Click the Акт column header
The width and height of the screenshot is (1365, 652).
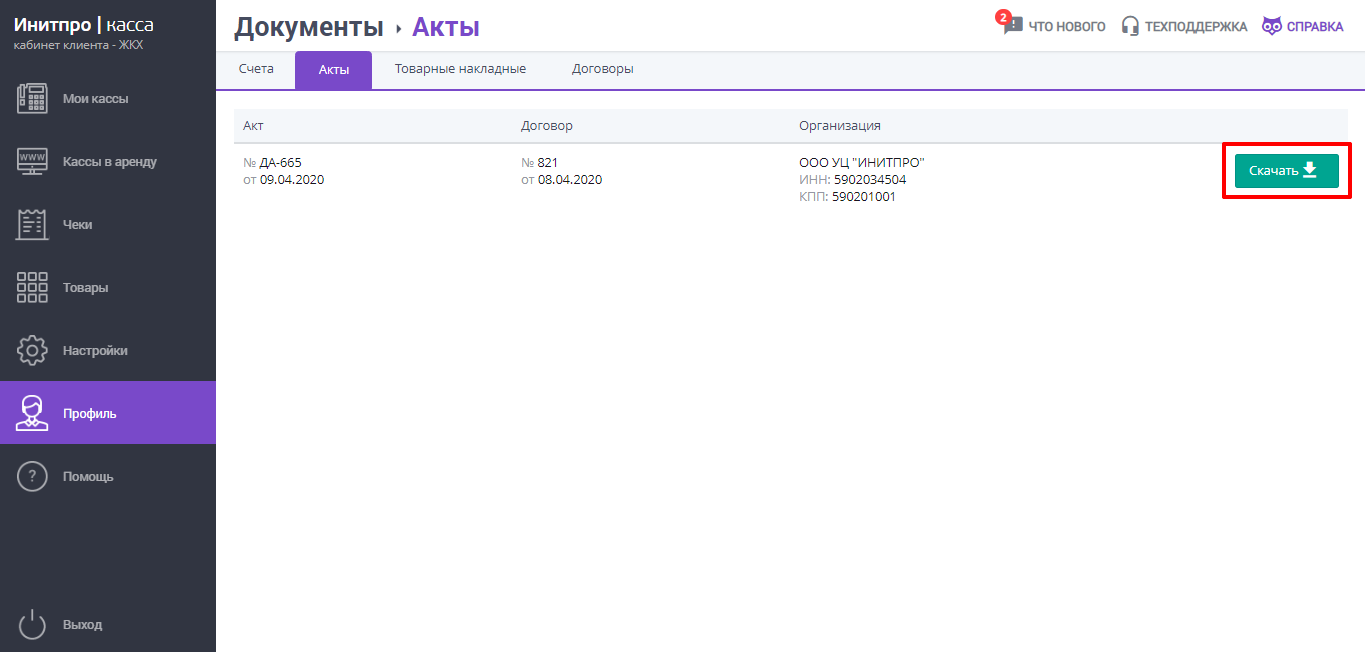253,125
